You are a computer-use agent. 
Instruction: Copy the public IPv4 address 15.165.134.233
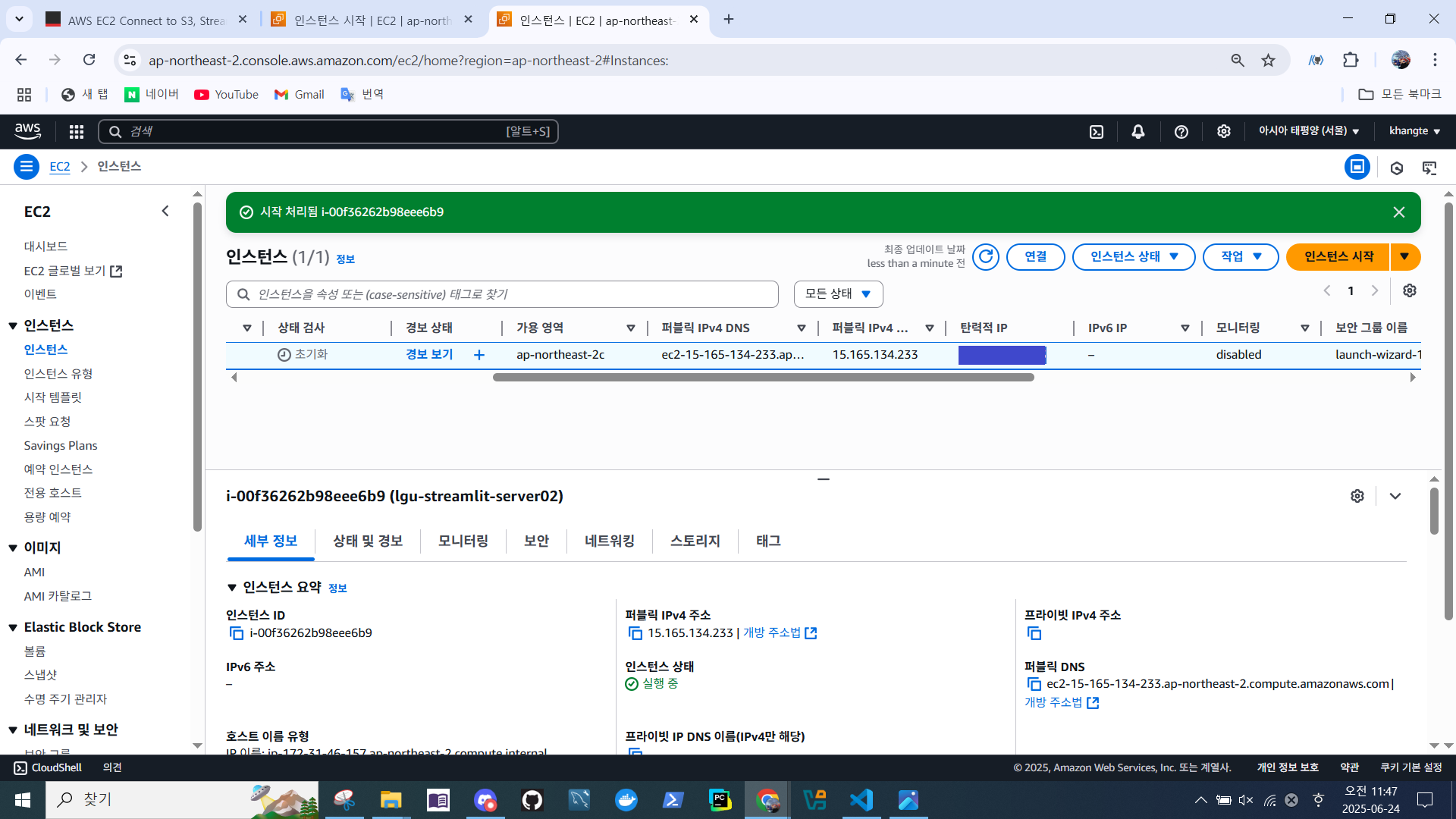tap(635, 633)
